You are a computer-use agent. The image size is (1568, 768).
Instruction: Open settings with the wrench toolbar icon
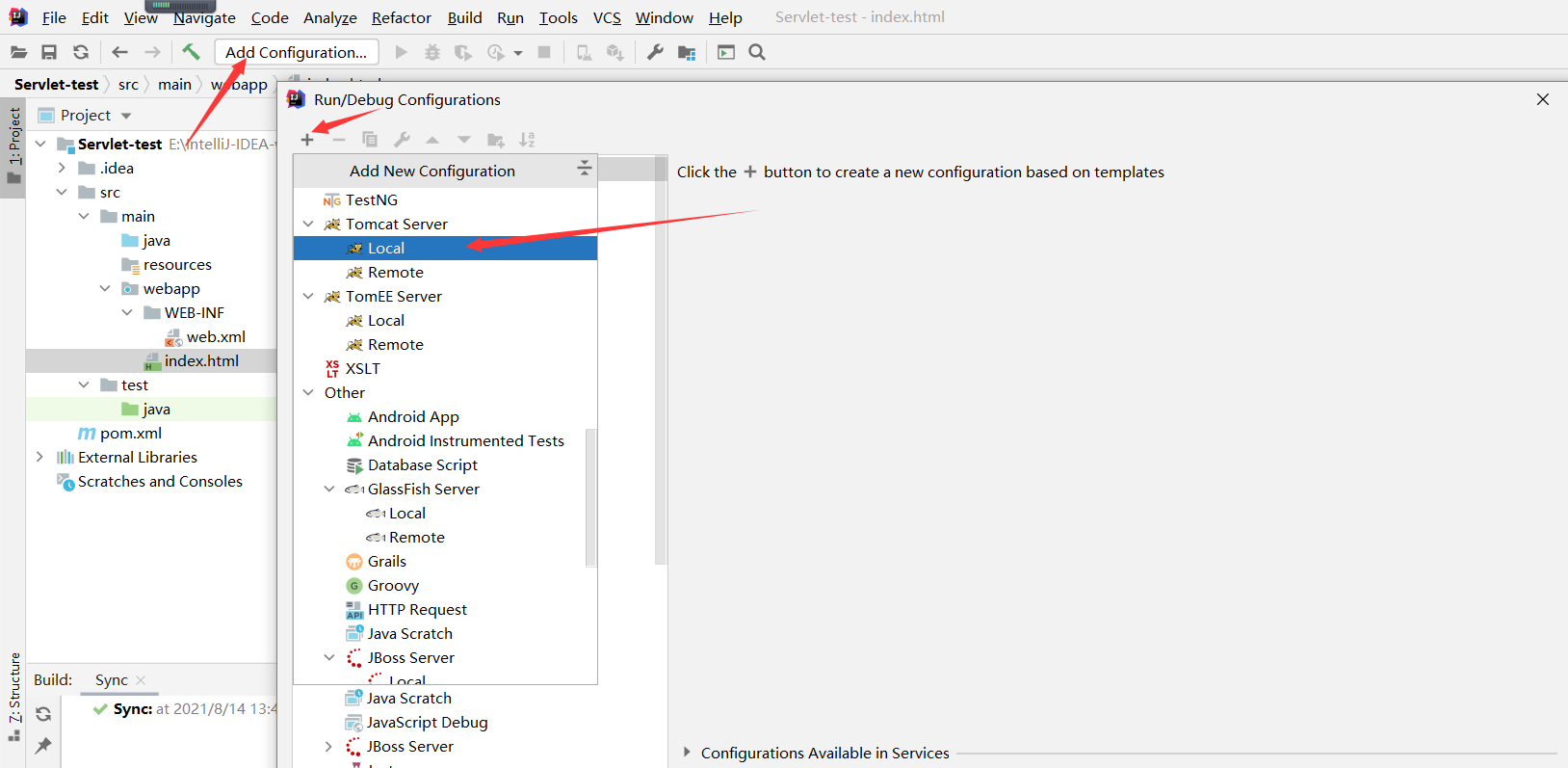tap(655, 52)
